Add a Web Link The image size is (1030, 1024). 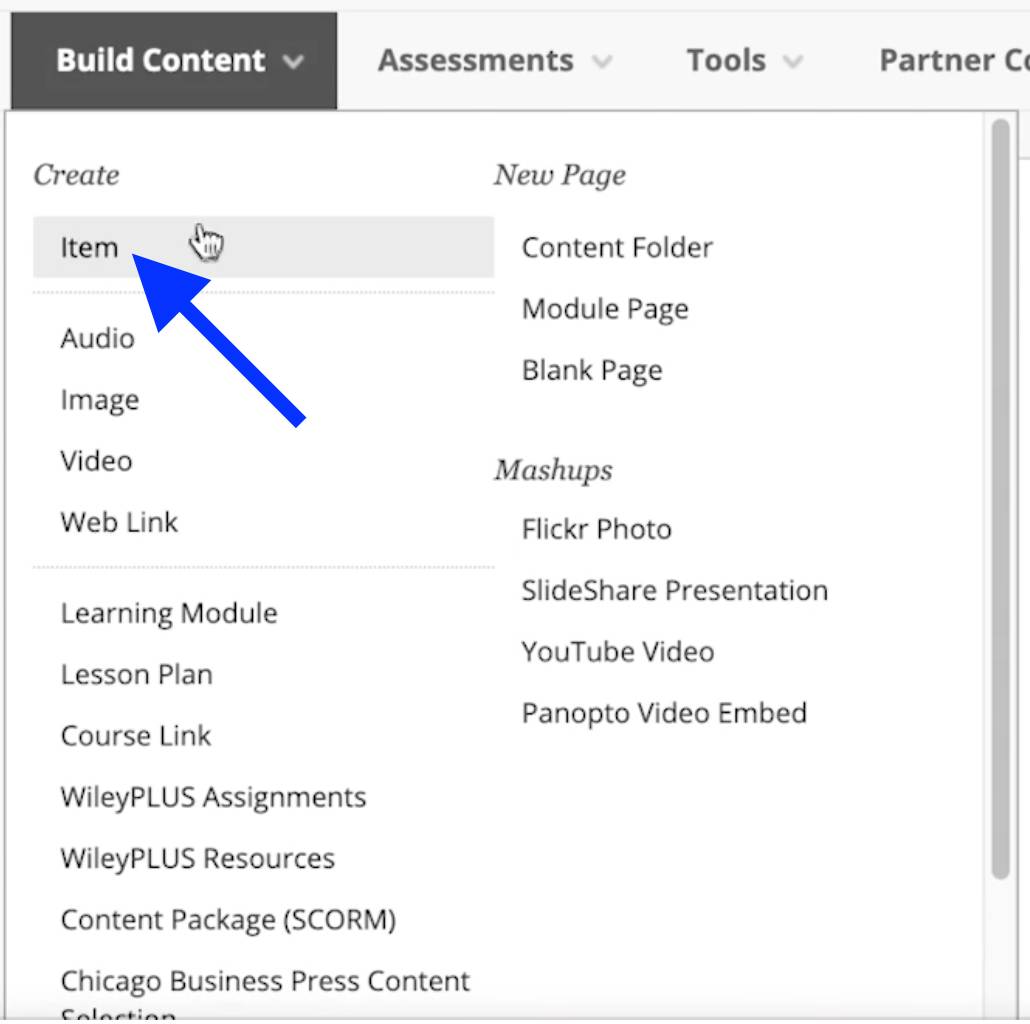click(x=119, y=522)
